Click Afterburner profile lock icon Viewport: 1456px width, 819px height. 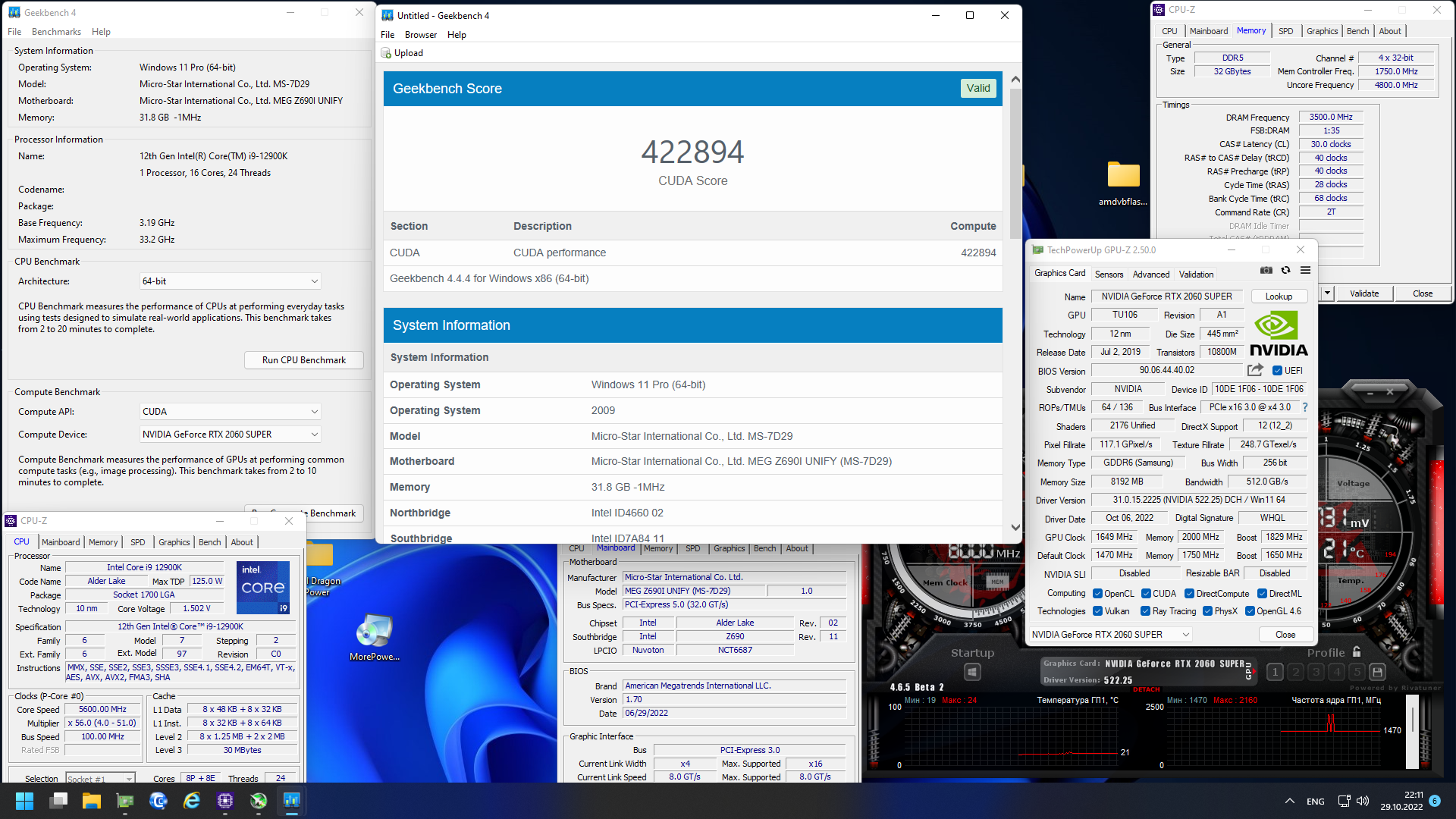1357,652
